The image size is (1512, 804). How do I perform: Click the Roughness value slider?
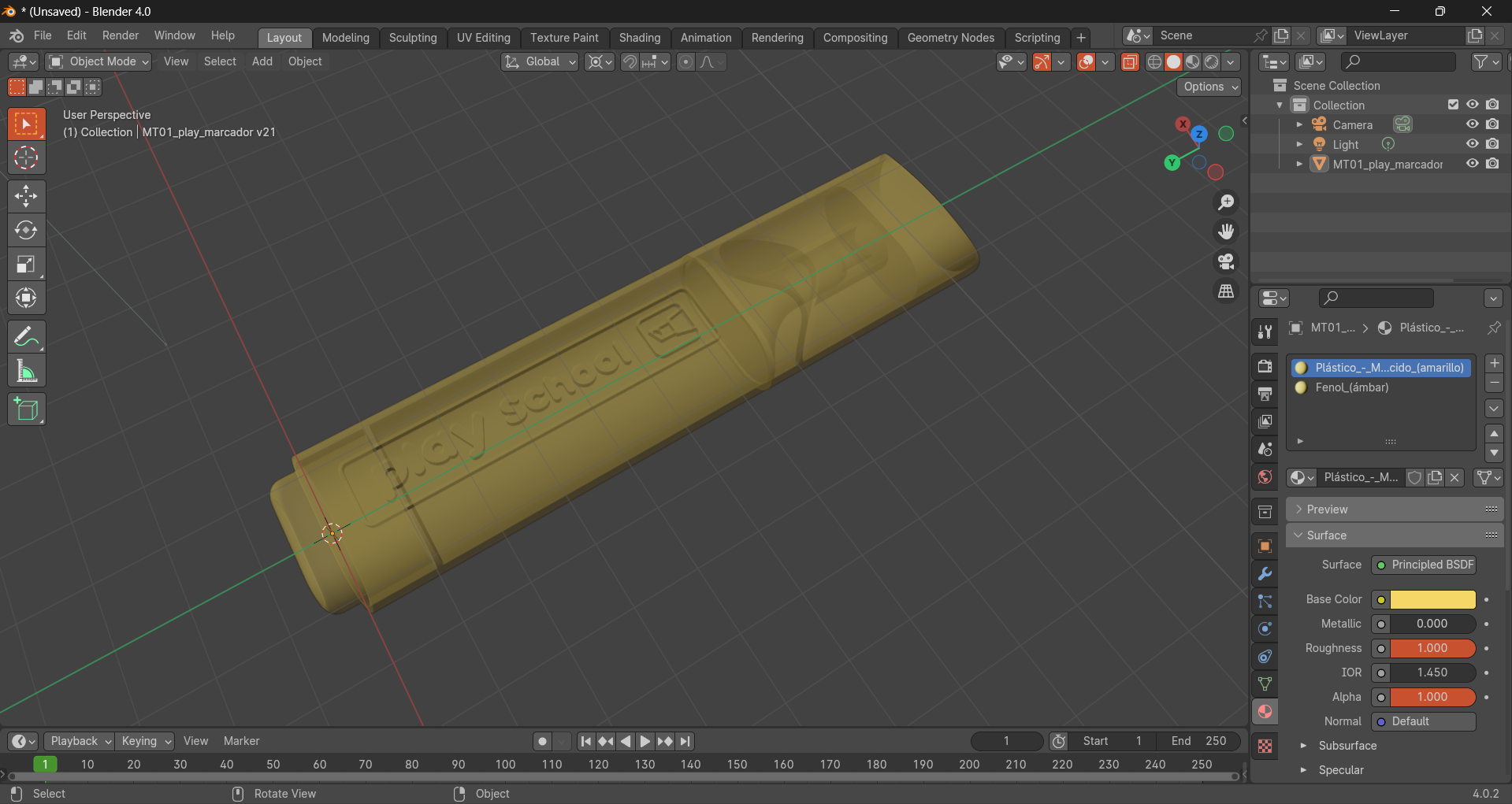point(1432,648)
